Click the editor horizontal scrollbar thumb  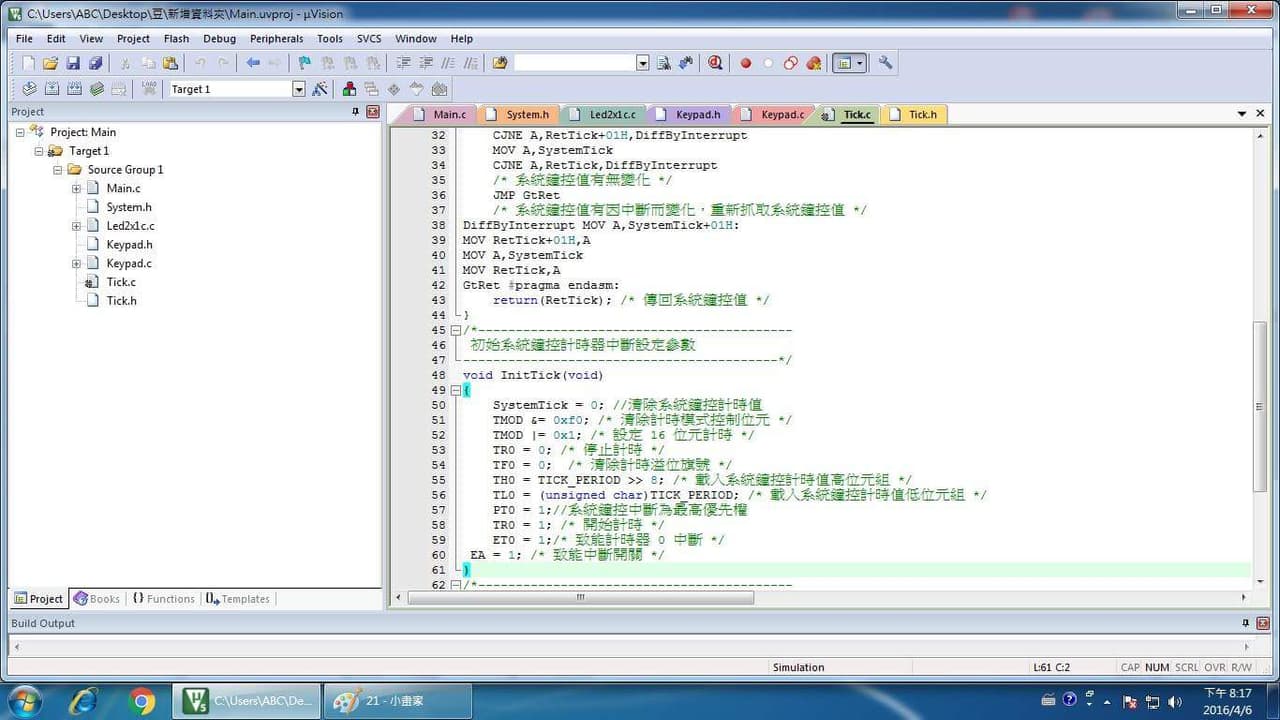[580, 597]
